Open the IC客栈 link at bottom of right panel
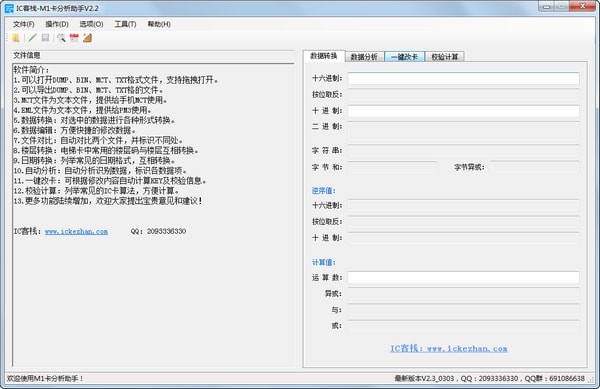Image resolution: width=600 pixels, height=389 pixels. pos(448,348)
